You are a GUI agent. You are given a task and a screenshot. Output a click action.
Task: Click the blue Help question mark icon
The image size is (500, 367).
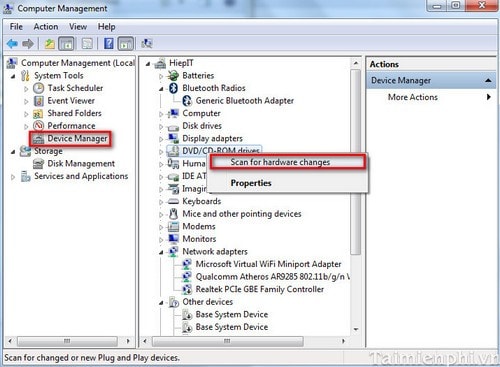(x=109, y=43)
